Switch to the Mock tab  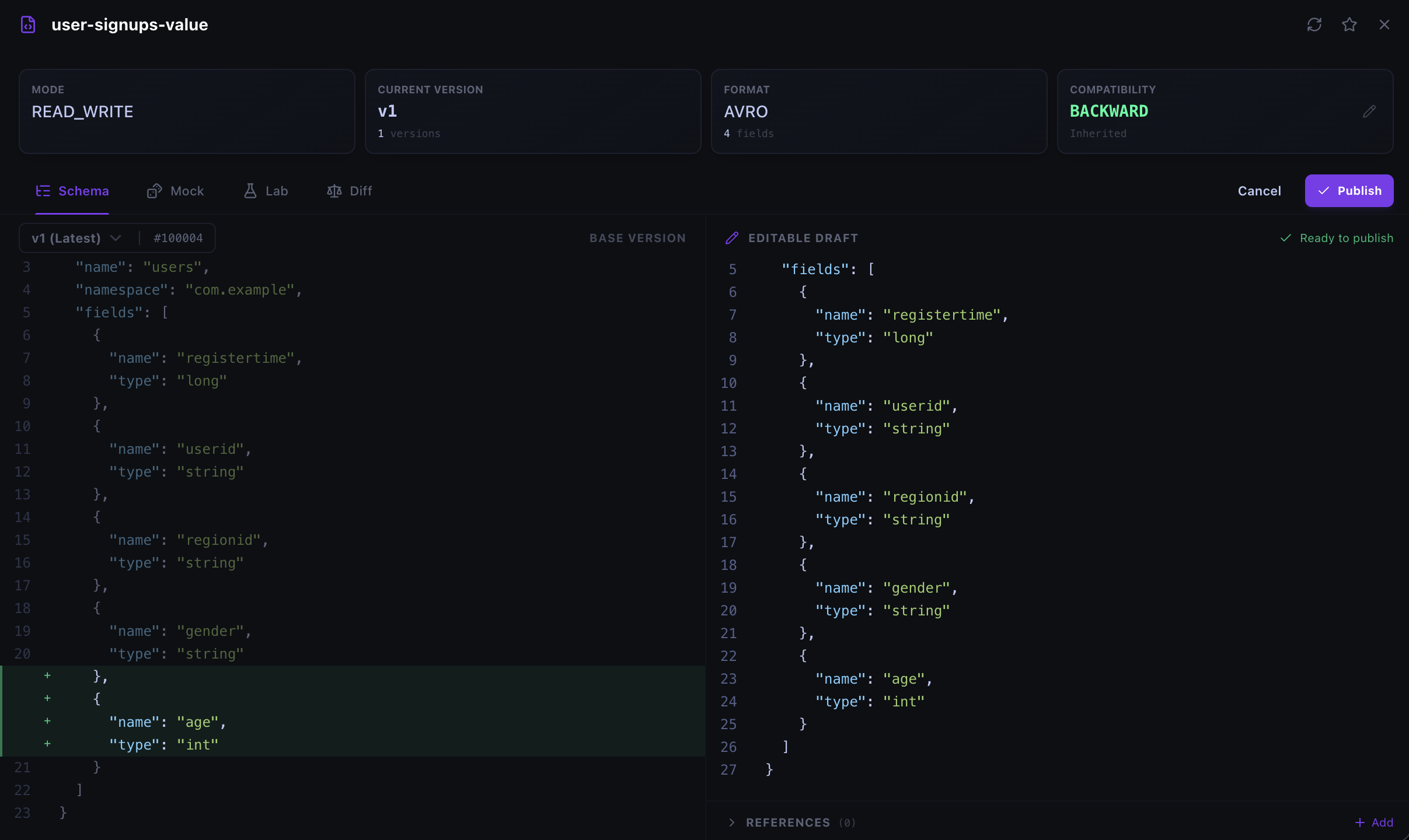point(175,191)
